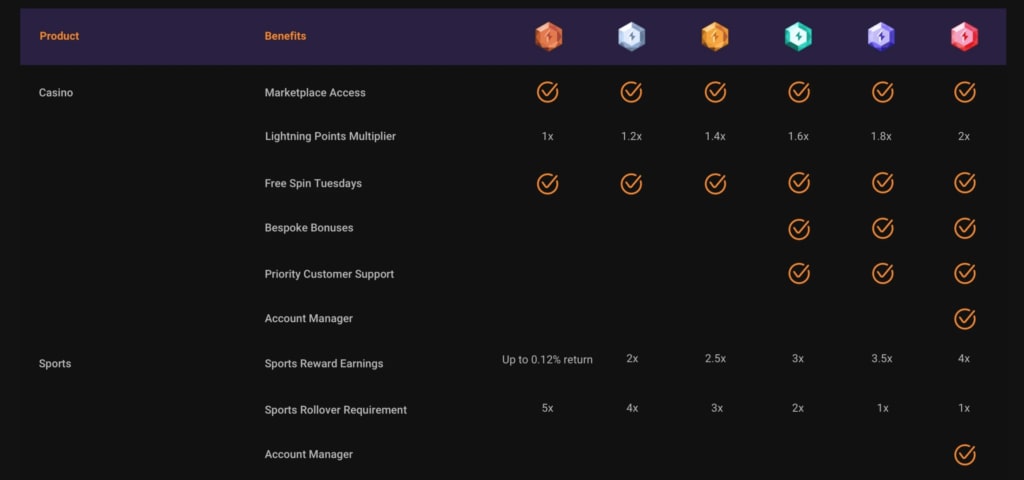This screenshot has width=1024, height=480.
Task: Click Free Spin Tuesdays checkmark in purple column
Action: (x=883, y=183)
